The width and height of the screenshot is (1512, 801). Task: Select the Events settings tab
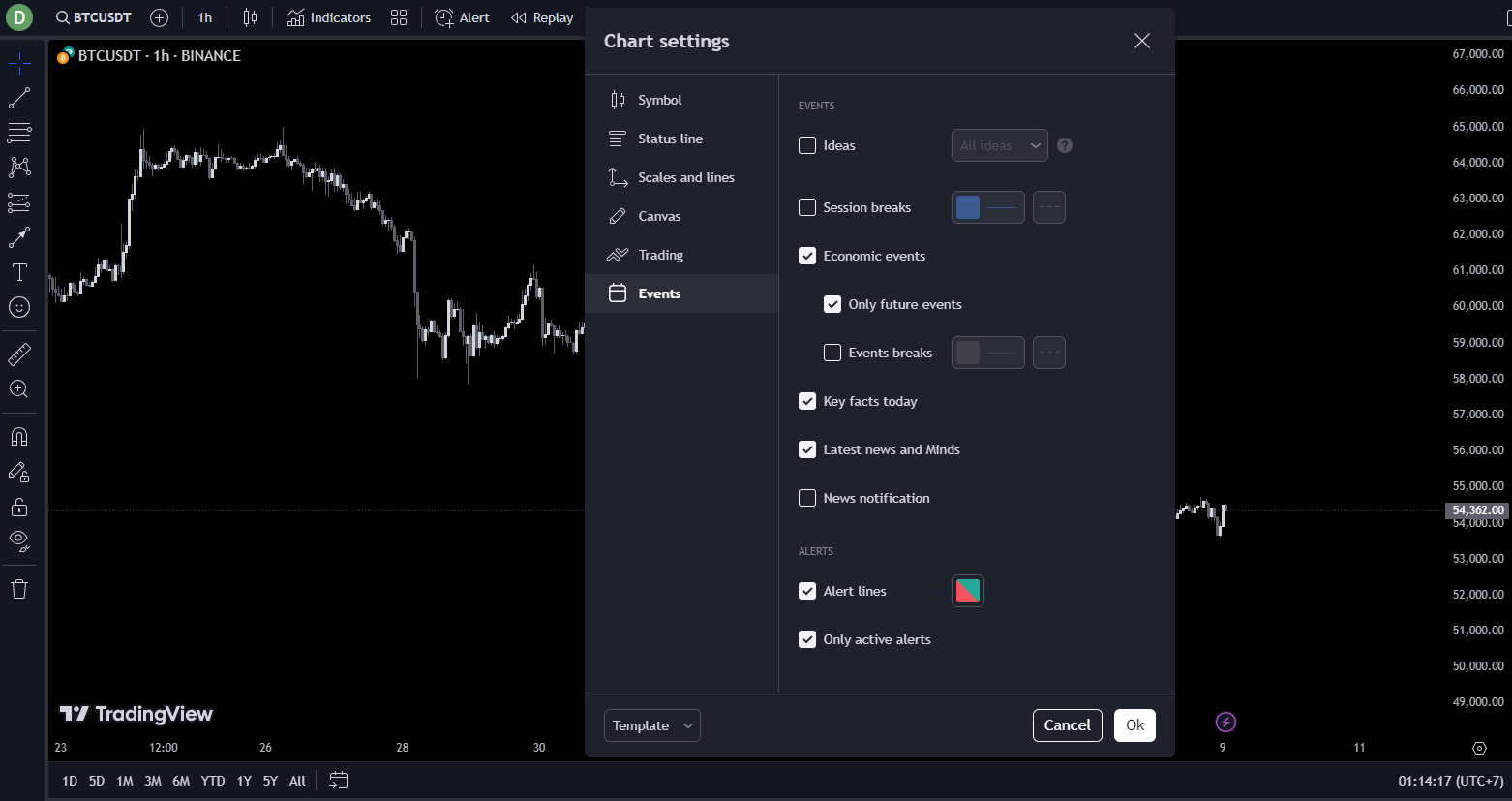click(x=681, y=293)
